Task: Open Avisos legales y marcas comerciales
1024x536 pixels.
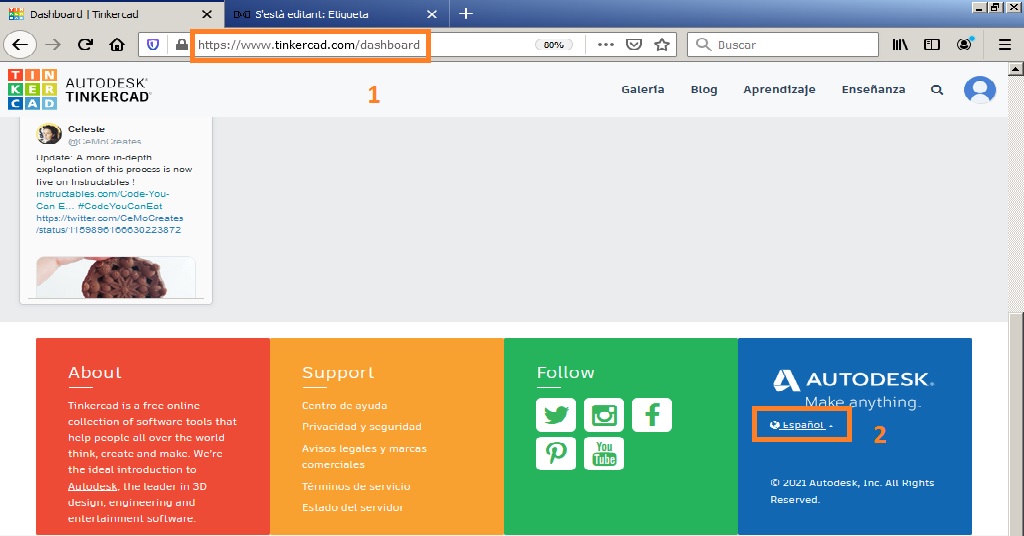Action: [364, 456]
